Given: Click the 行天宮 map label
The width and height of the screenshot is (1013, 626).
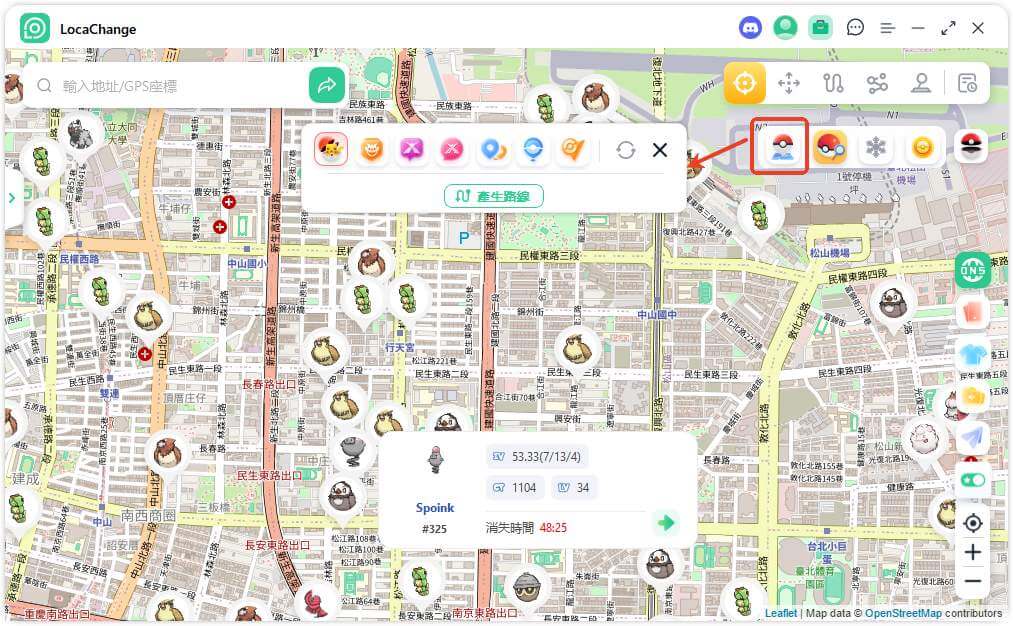Looking at the screenshot, I should point(400,348).
